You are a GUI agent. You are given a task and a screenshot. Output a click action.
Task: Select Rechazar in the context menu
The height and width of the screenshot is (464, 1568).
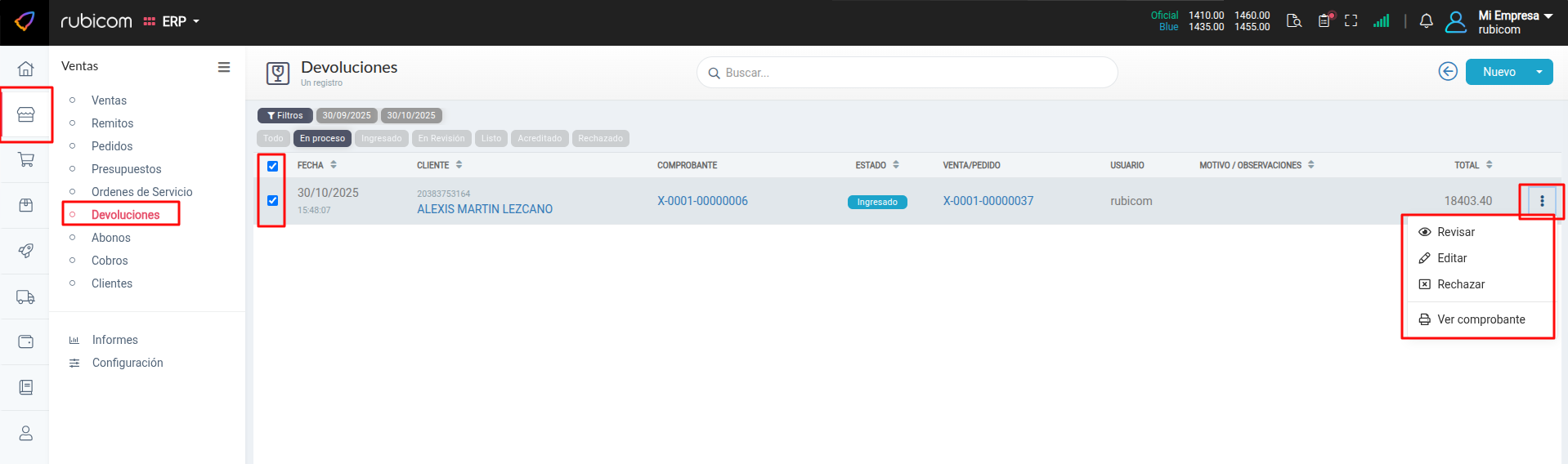pos(1460,284)
